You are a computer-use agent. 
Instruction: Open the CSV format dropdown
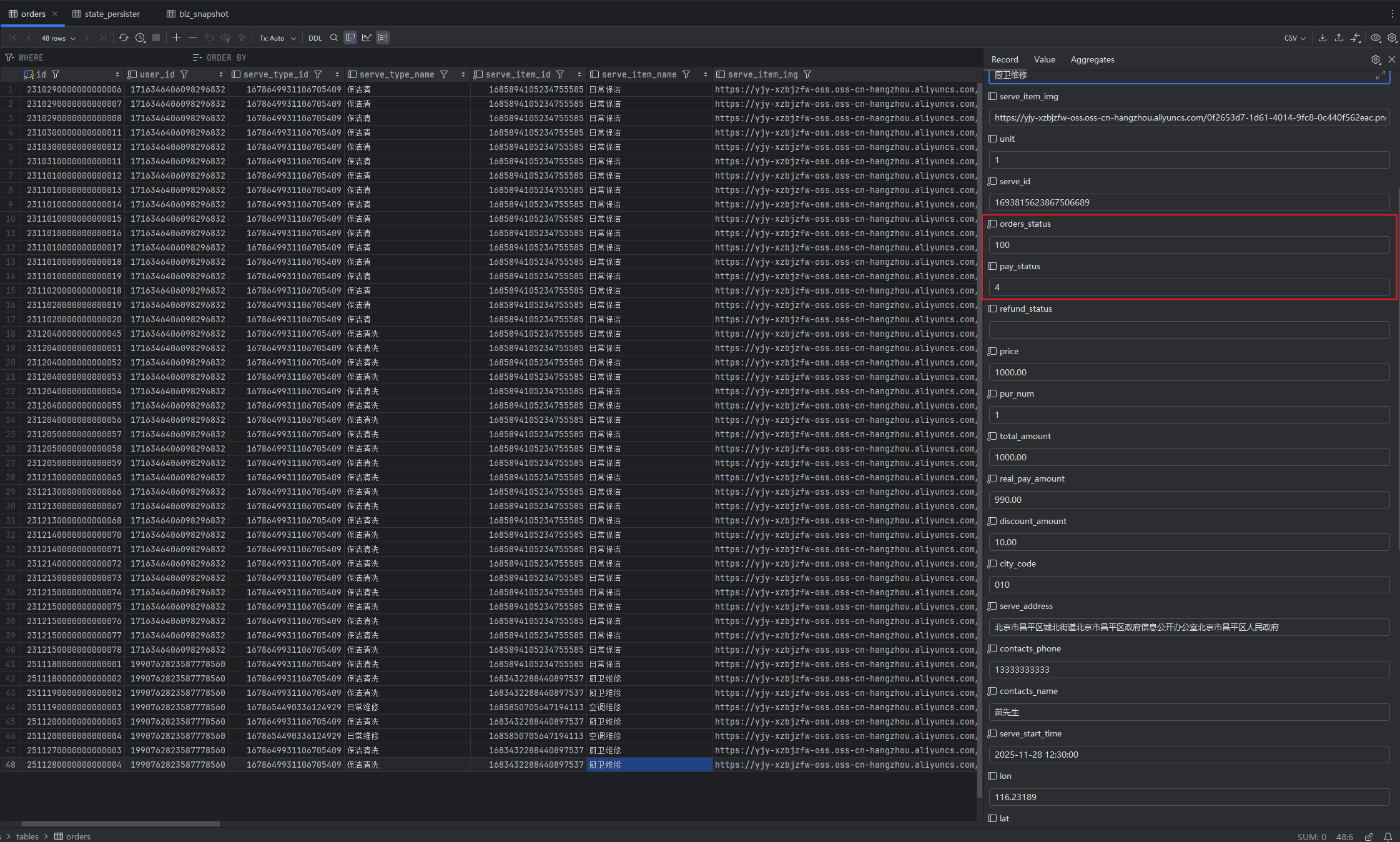point(1294,38)
